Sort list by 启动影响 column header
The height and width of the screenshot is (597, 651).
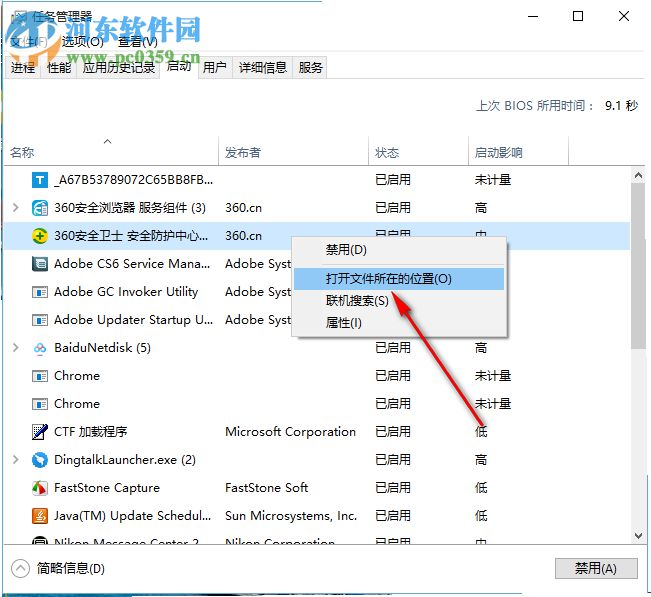pyautogui.click(x=498, y=153)
